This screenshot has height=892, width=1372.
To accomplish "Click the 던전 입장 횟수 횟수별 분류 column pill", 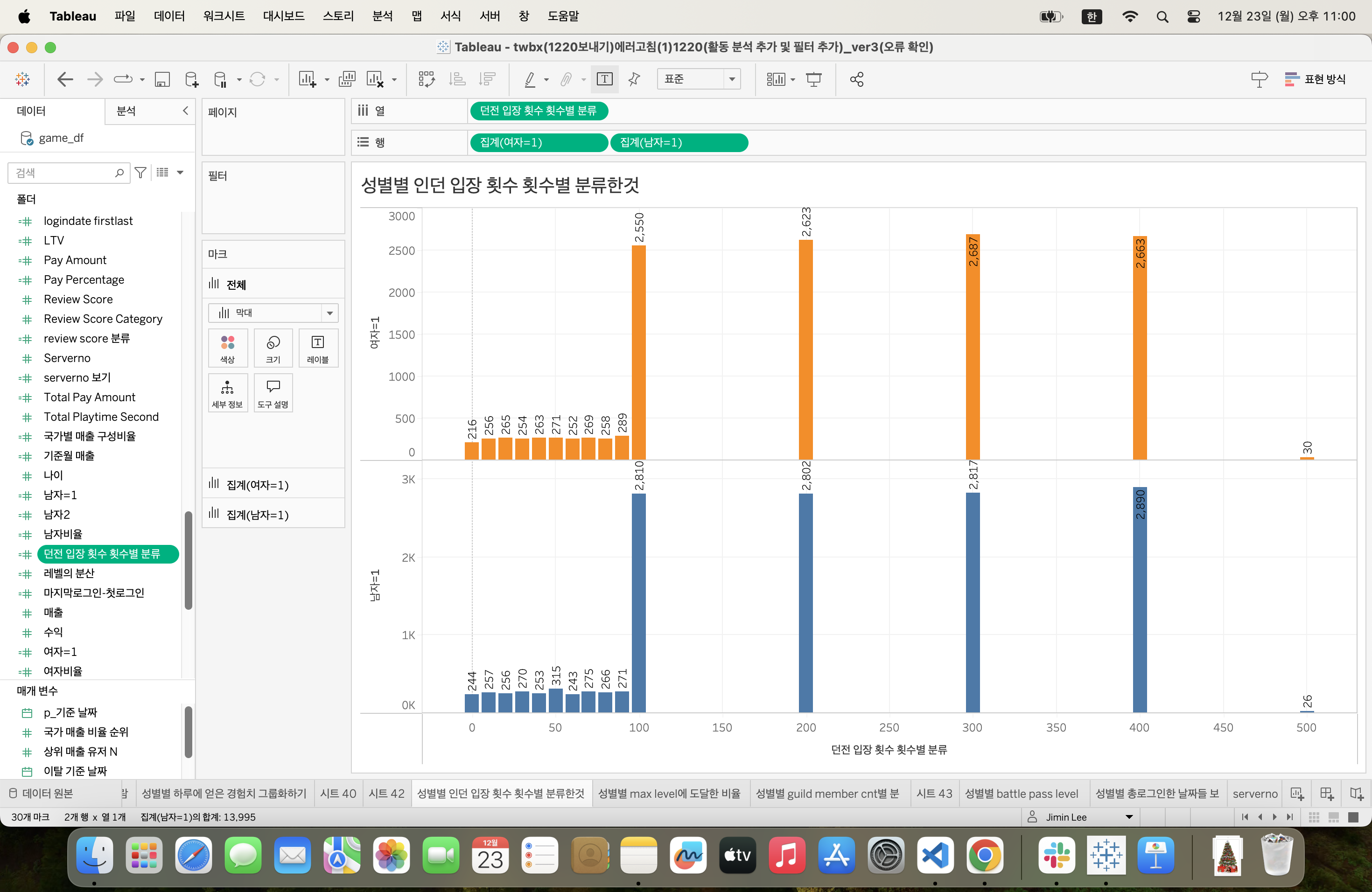I will pos(539,111).
